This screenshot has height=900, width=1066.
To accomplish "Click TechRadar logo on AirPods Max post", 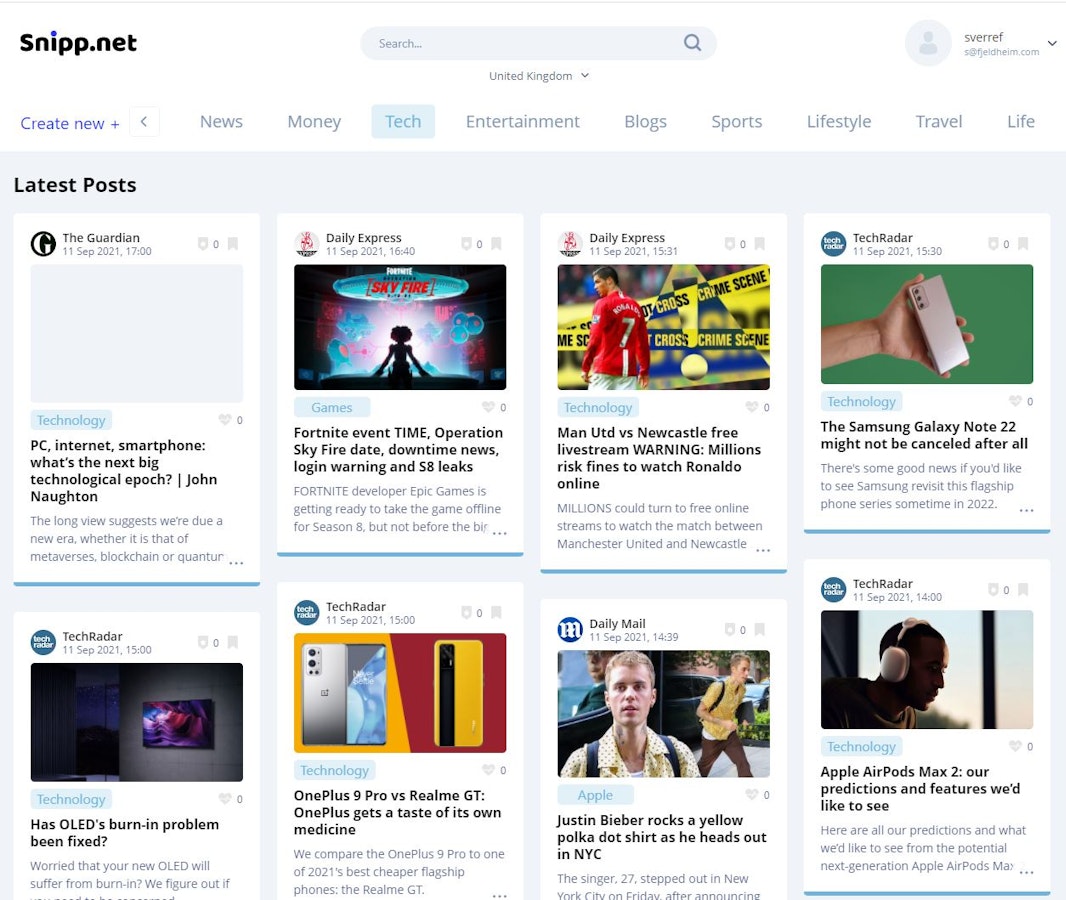I will (x=833, y=590).
